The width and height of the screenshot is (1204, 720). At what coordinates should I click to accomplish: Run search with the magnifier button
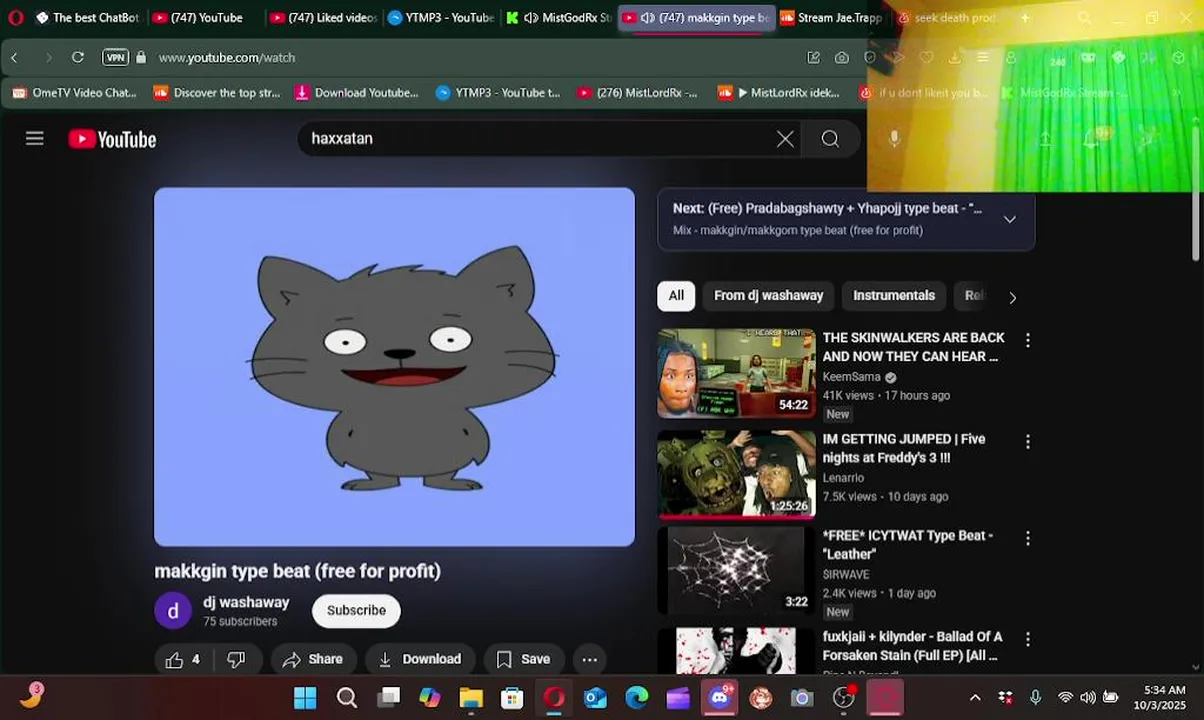click(x=830, y=139)
